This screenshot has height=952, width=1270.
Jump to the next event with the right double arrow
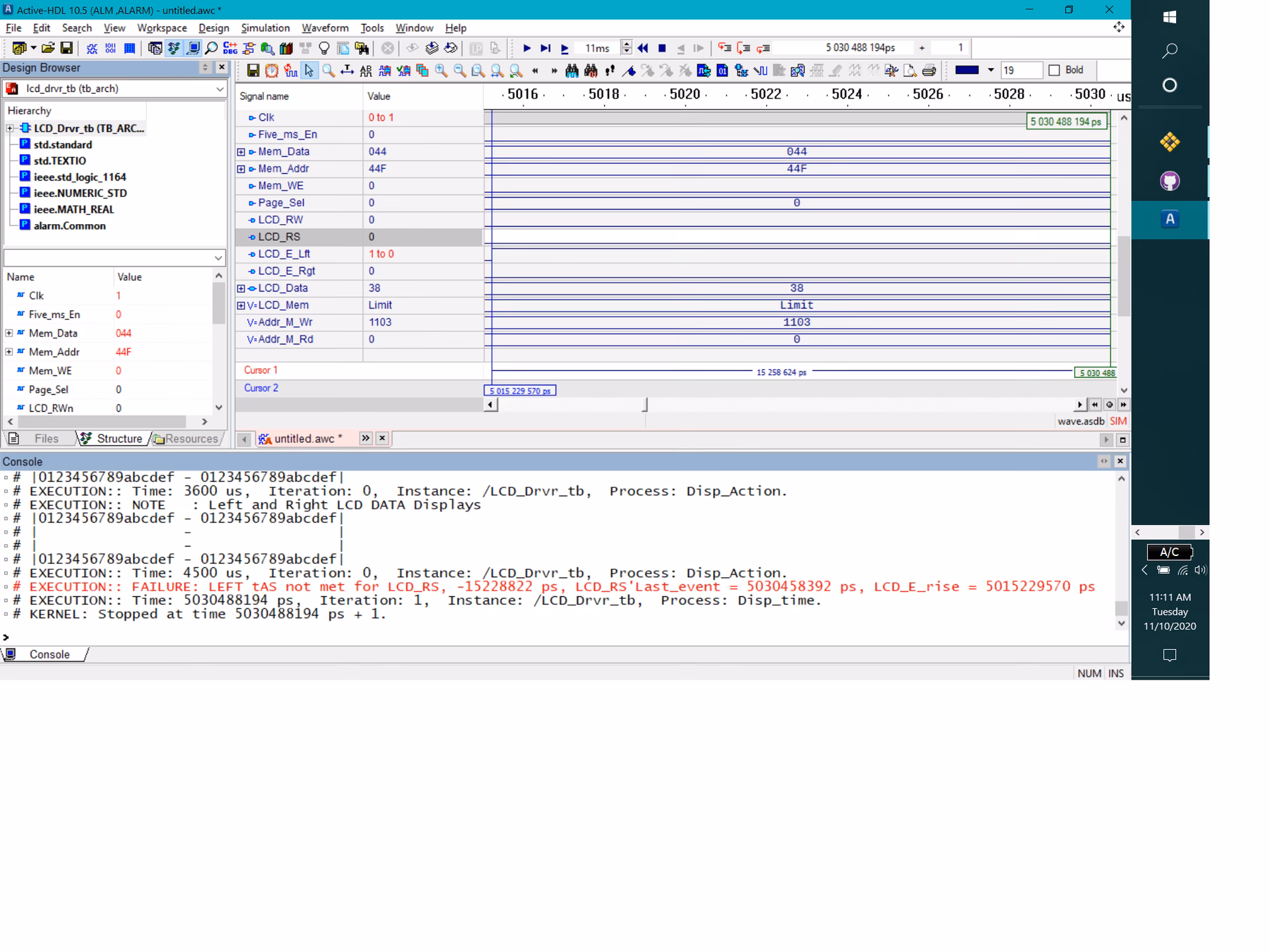(554, 70)
